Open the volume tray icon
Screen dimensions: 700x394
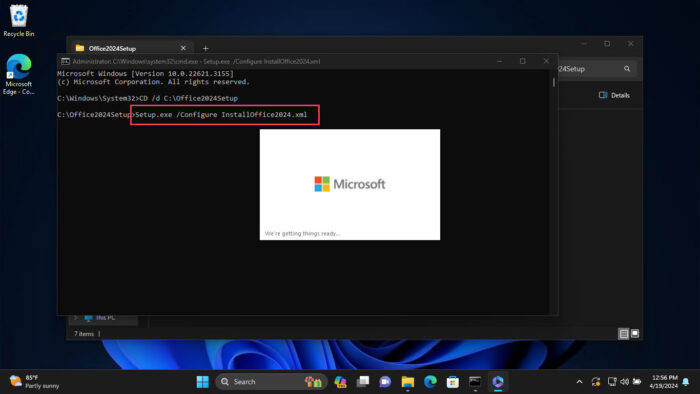pos(625,382)
